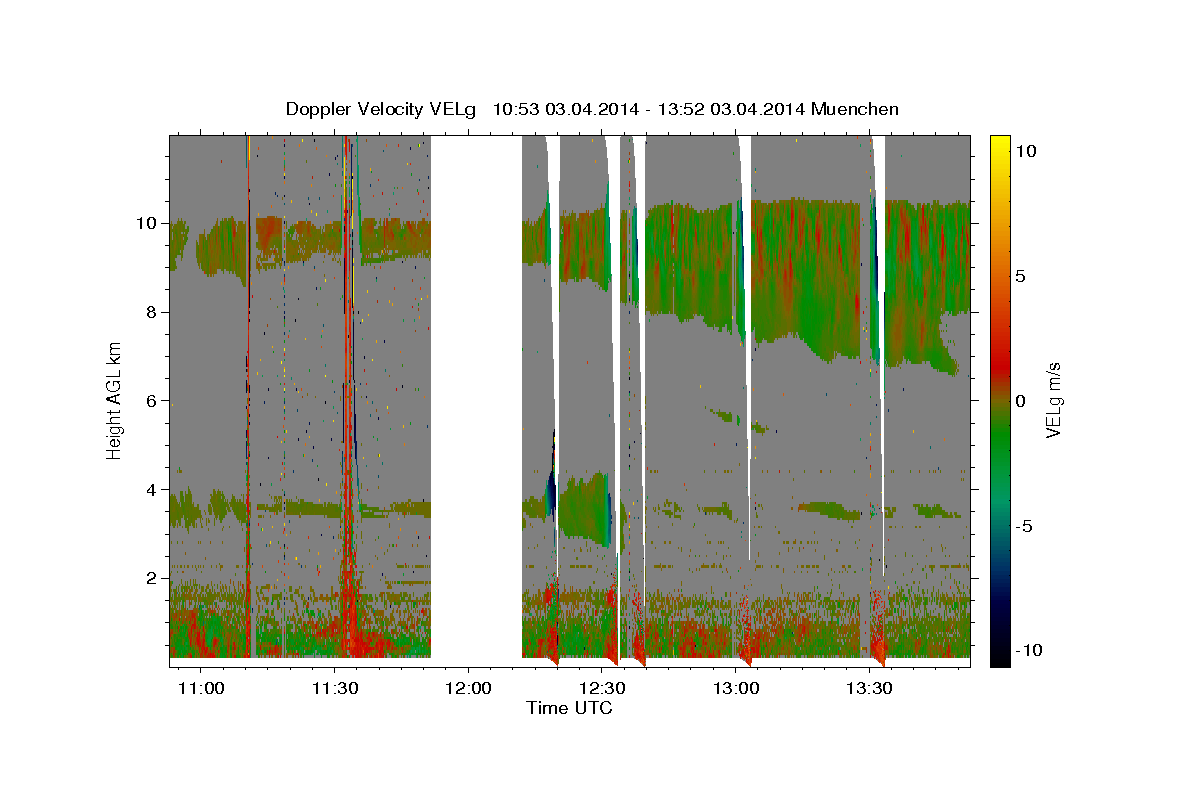This screenshot has width=1200, height=800.
Task: Click the 12:30 time tick label
Action: pos(602,688)
